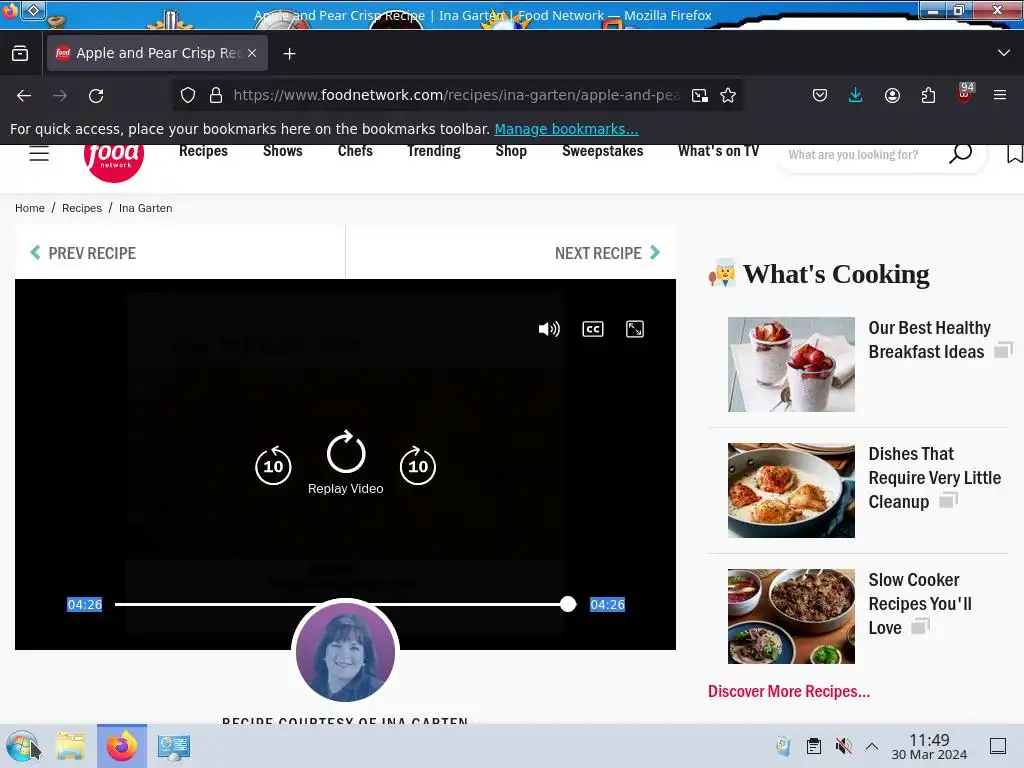Open the Firefox application hamburger menu
The height and width of the screenshot is (768, 1024).
click(x=1000, y=95)
